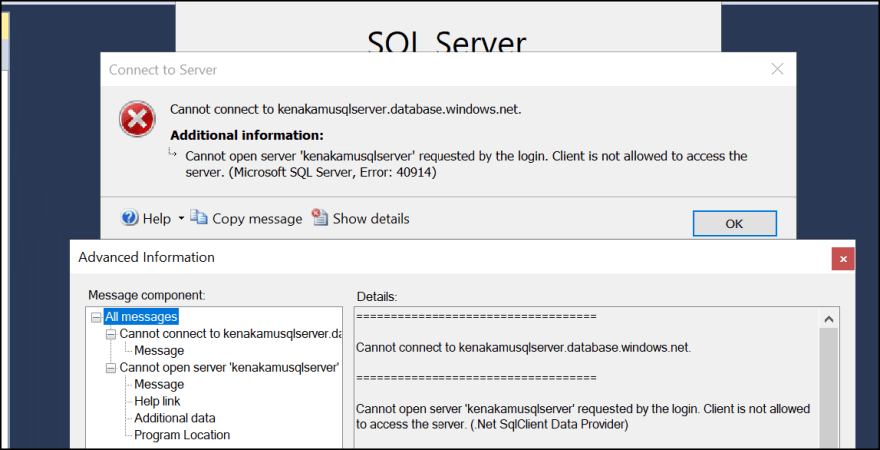Click the Details pane scrollbar track
The height and width of the screenshot is (450, 880).
pos(829,388)
